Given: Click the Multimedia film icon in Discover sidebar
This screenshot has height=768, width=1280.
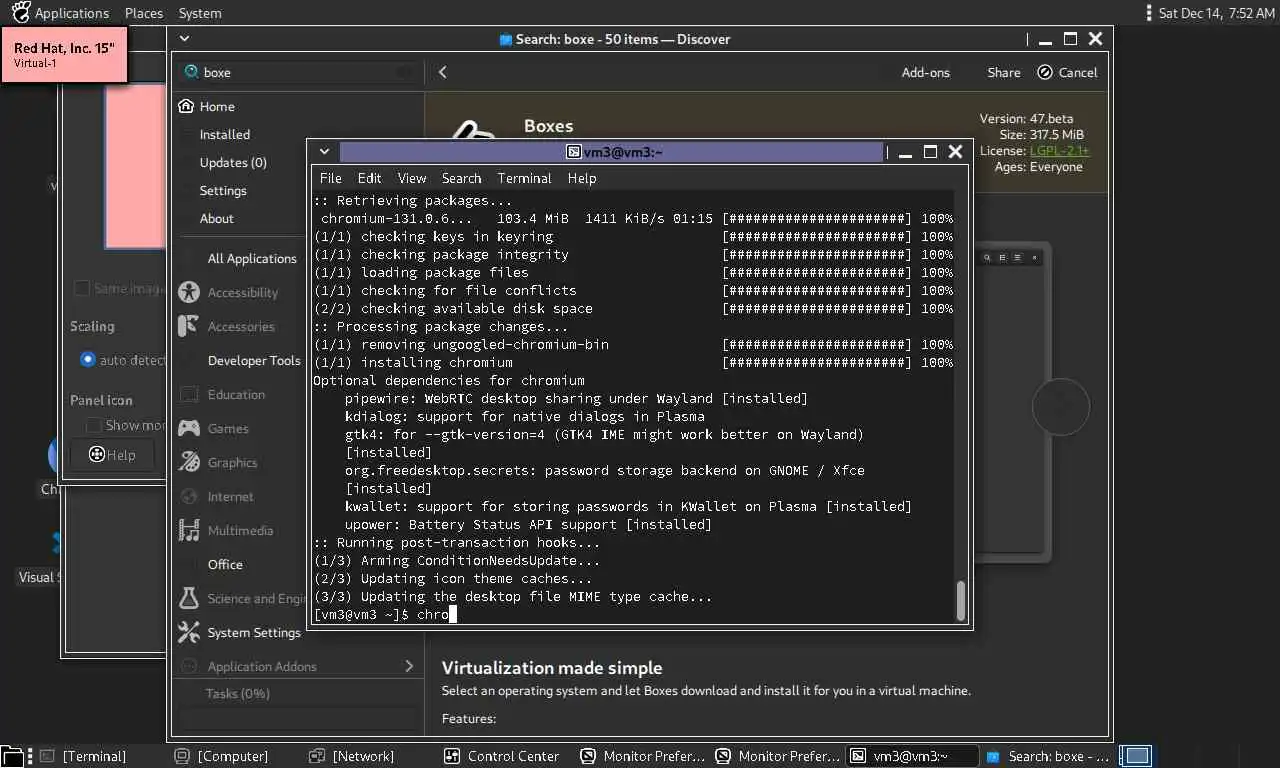Looking at the screenshot, I should point(189,530).
